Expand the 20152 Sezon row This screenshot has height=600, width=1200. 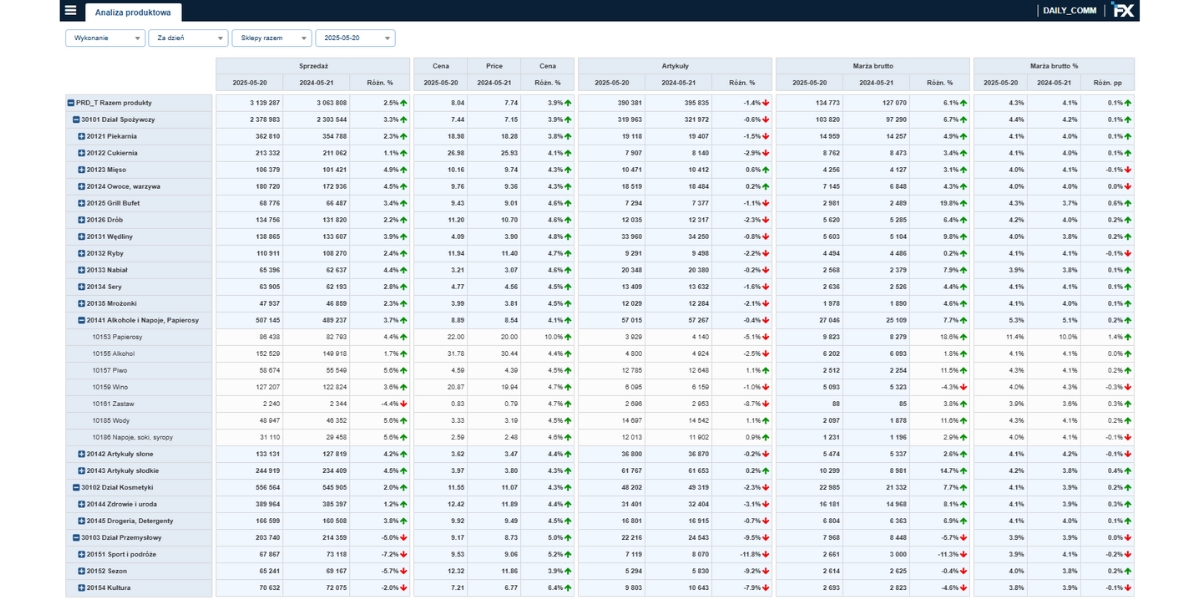pyautogui.click(x=82, y=571)
